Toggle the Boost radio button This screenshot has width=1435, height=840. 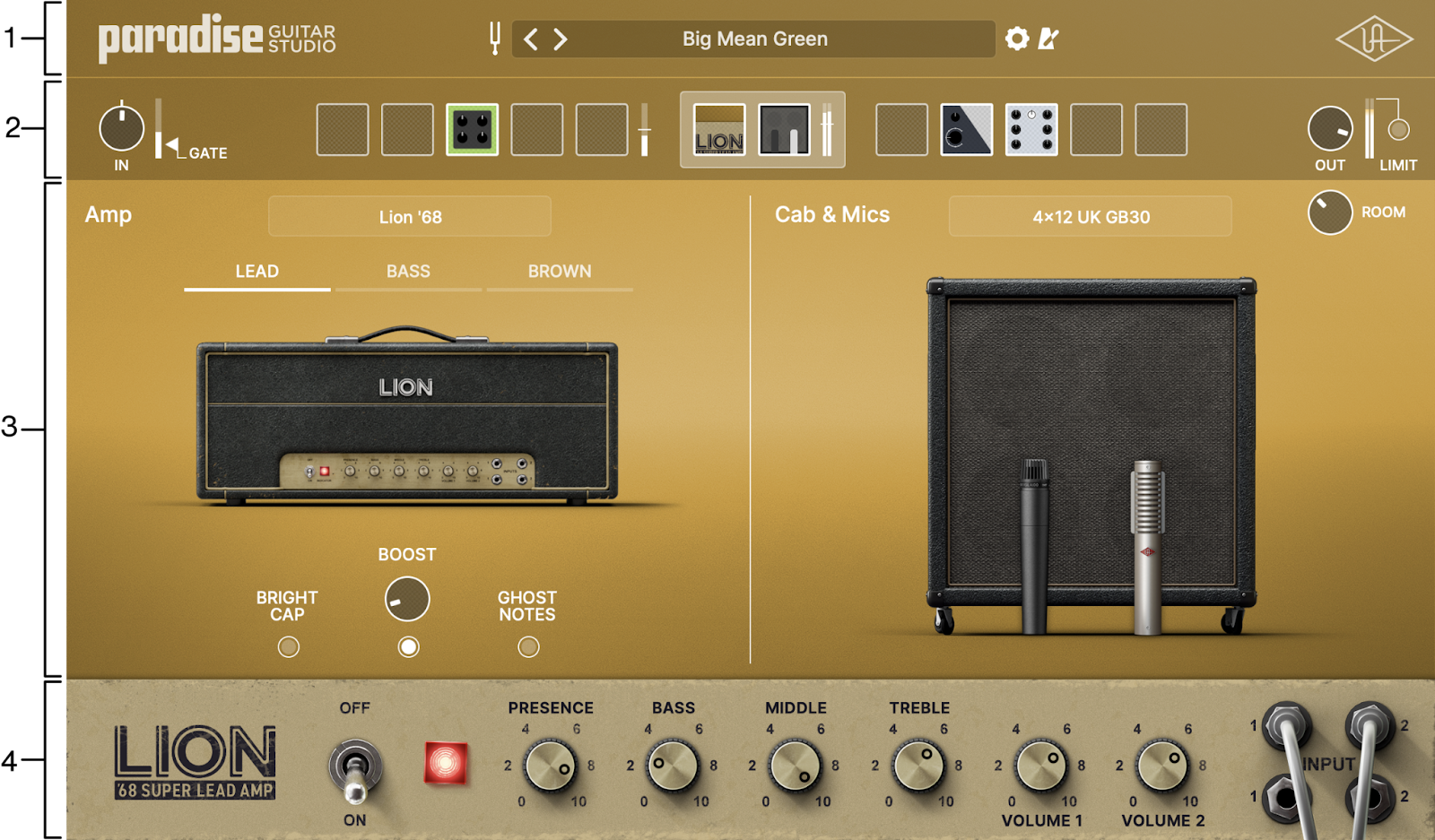408,646
